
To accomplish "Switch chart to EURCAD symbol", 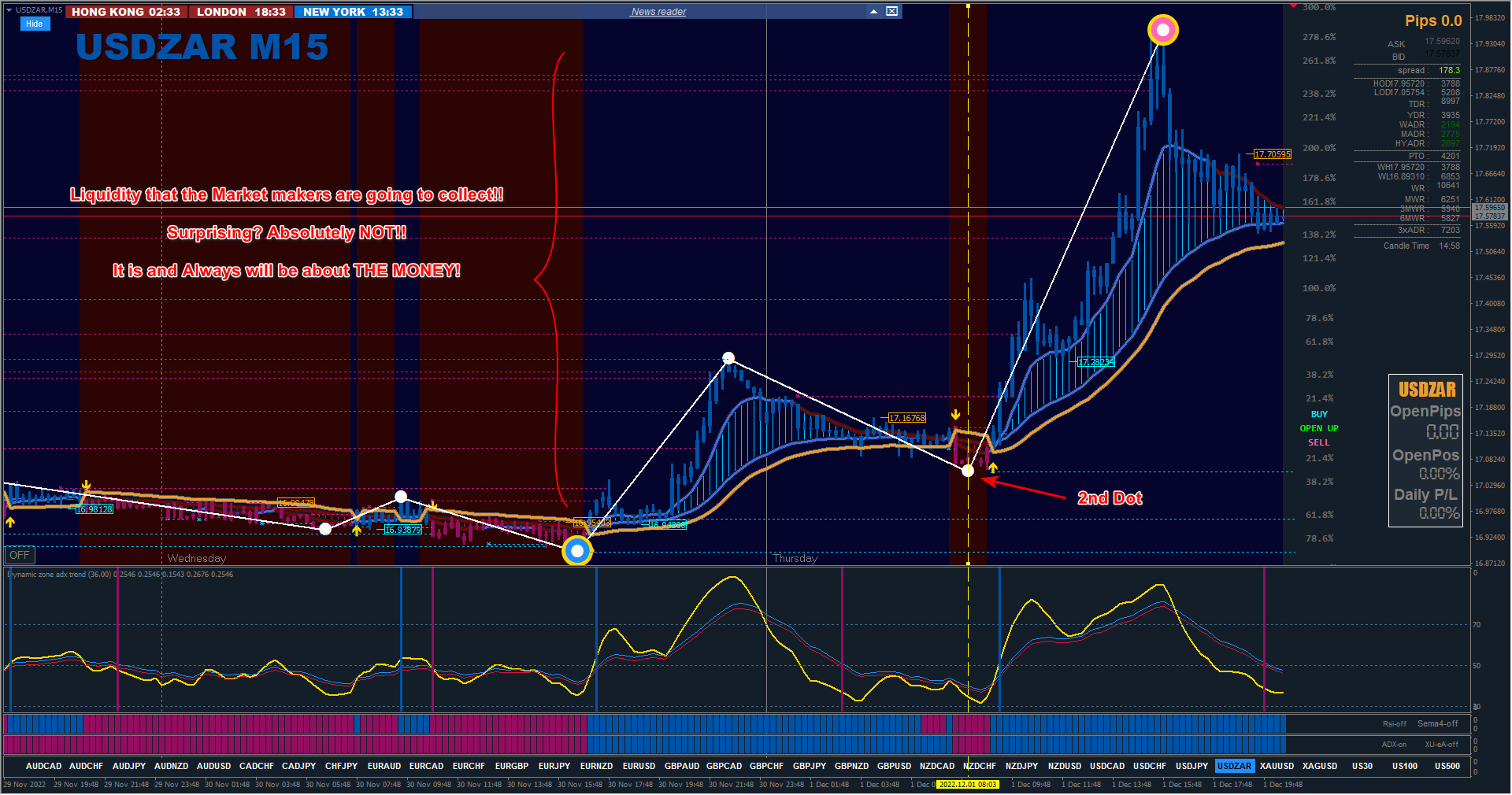I will tap(426, 766).
